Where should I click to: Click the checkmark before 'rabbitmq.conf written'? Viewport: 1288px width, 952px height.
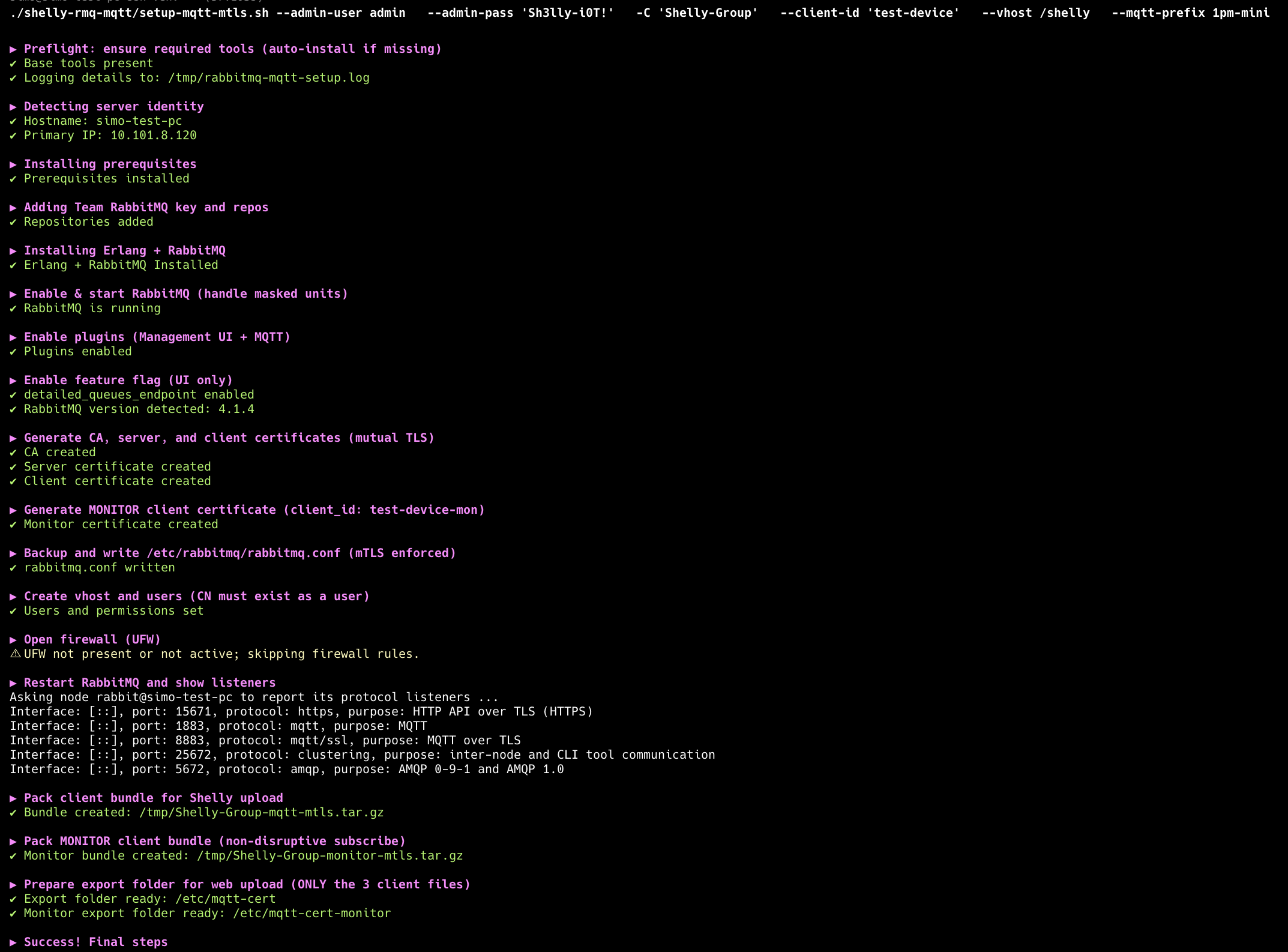[x=13, y=568]
